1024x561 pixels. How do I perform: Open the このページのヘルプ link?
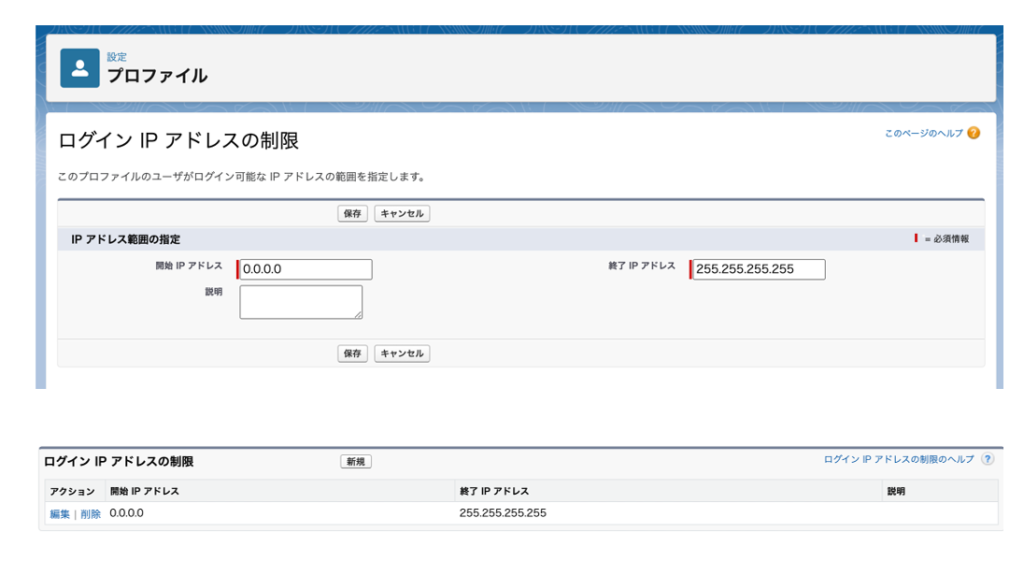[923, 133]
